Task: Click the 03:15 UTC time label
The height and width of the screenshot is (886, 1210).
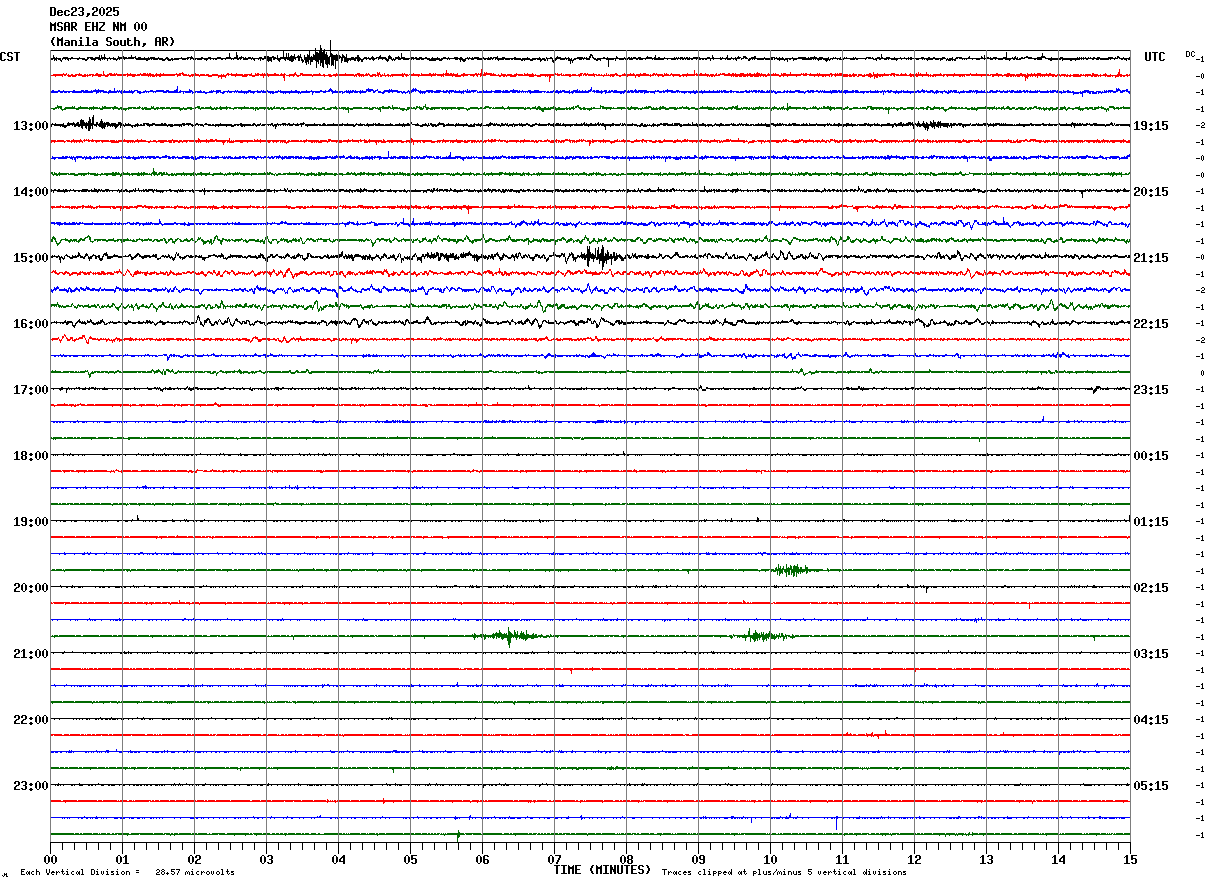Action: pos(1151,654)
